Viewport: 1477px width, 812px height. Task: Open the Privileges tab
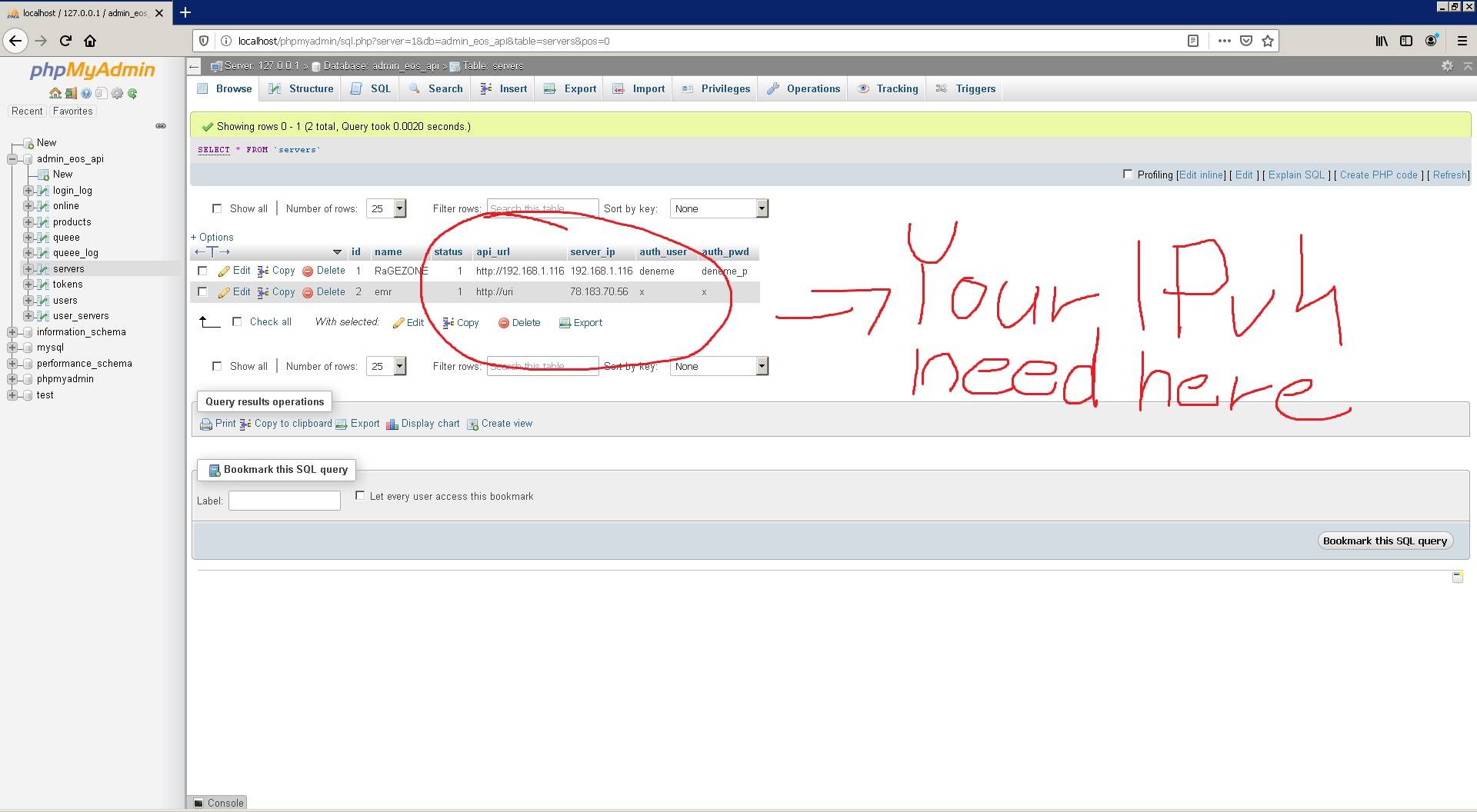coord(716,89)
